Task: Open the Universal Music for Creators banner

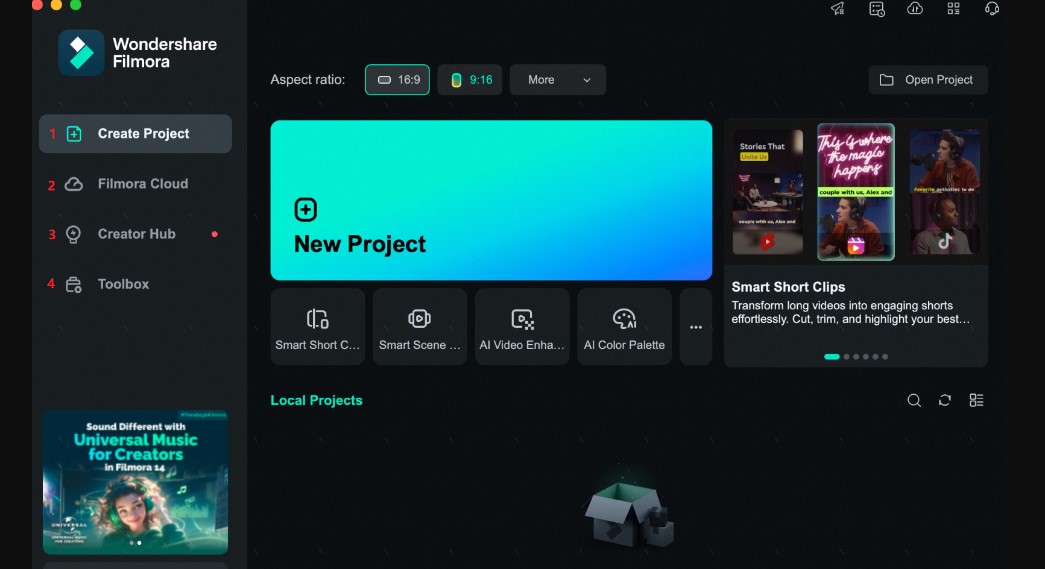Action: 135,480
